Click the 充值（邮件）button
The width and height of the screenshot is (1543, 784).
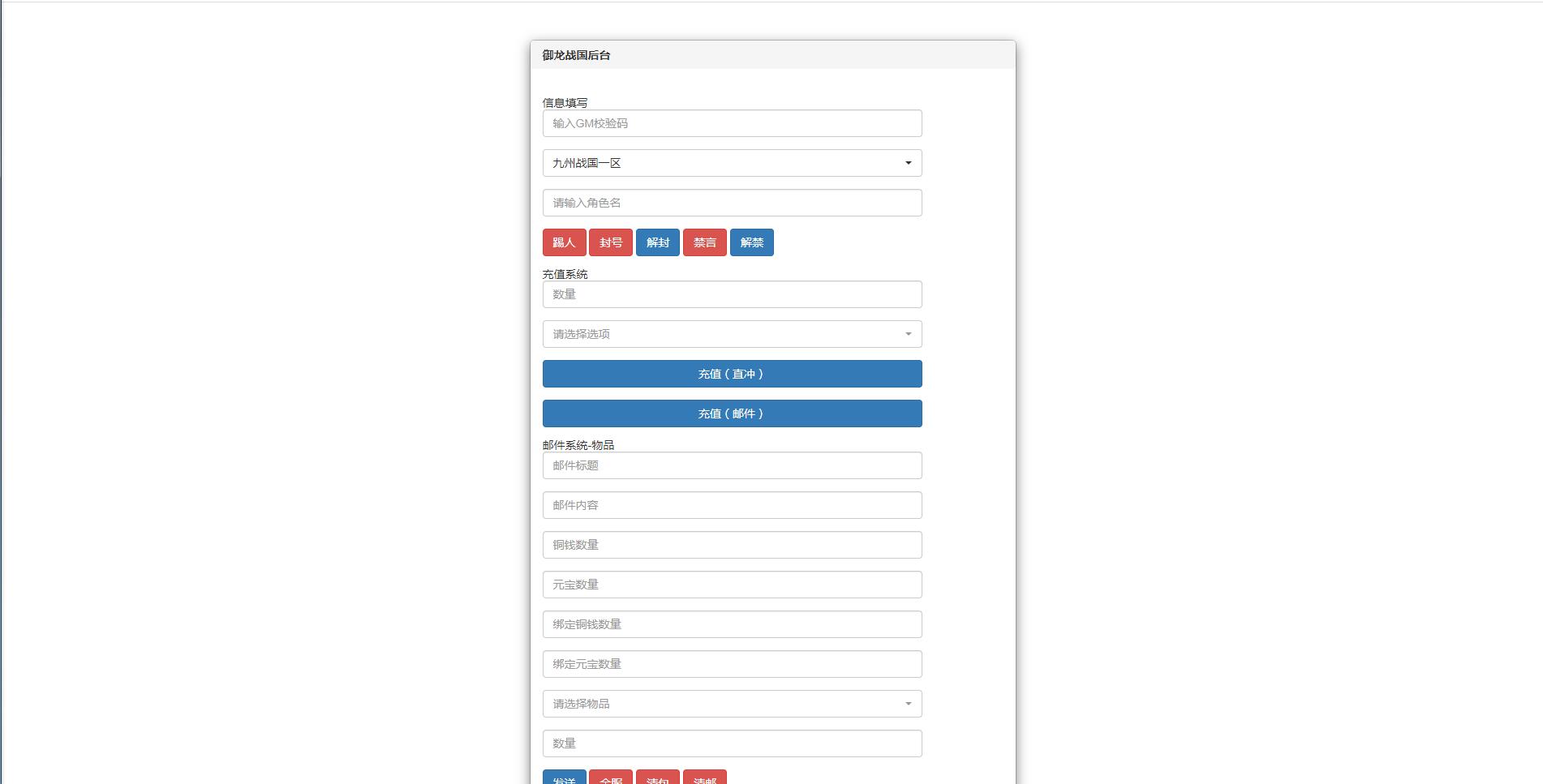point(732,413)
